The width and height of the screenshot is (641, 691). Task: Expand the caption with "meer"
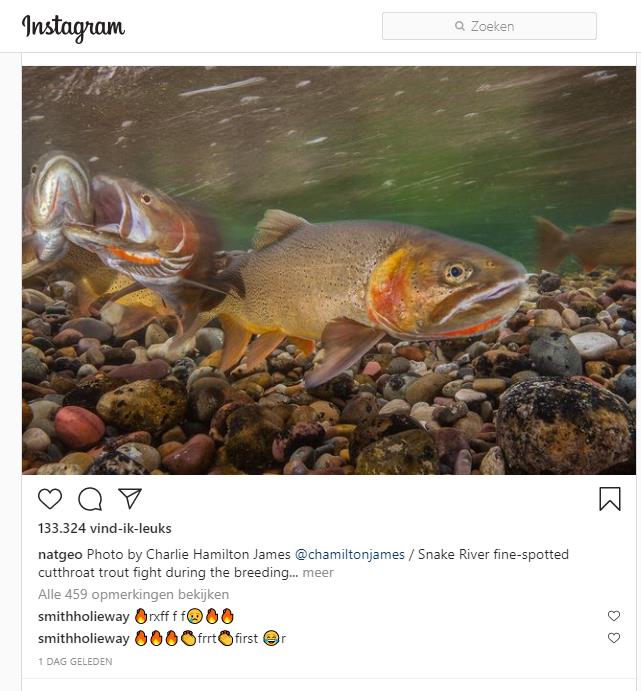(318, 573)
